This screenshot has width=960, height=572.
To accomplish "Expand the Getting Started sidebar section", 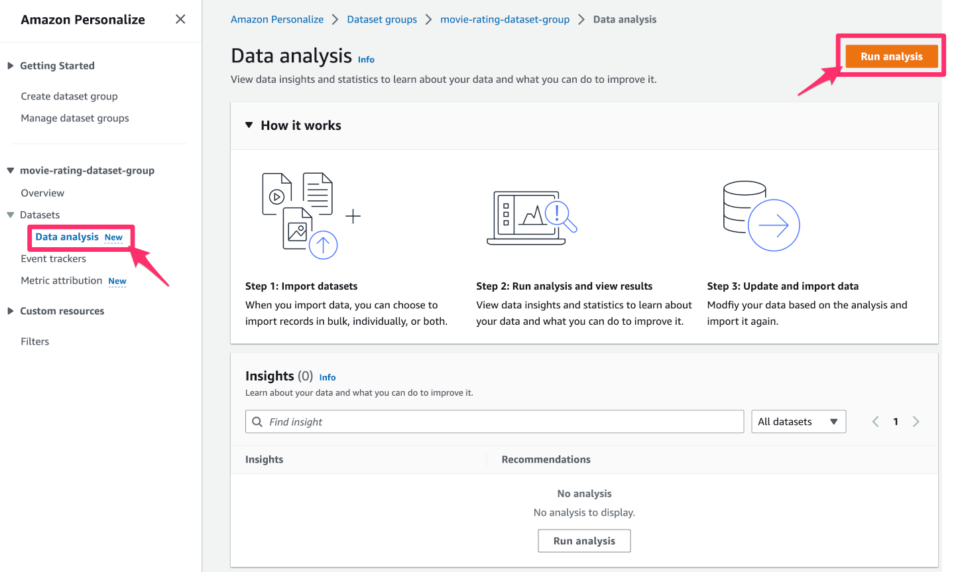I will coord(11,66).
